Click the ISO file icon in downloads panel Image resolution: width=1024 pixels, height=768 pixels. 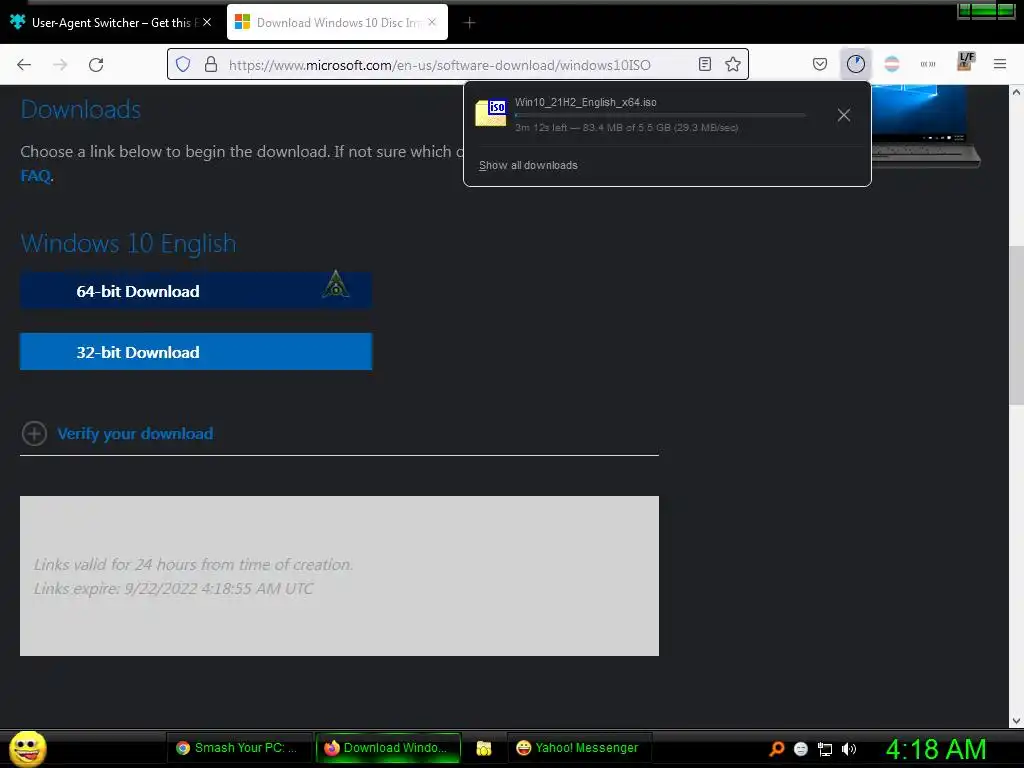click(x=491, y=113)
